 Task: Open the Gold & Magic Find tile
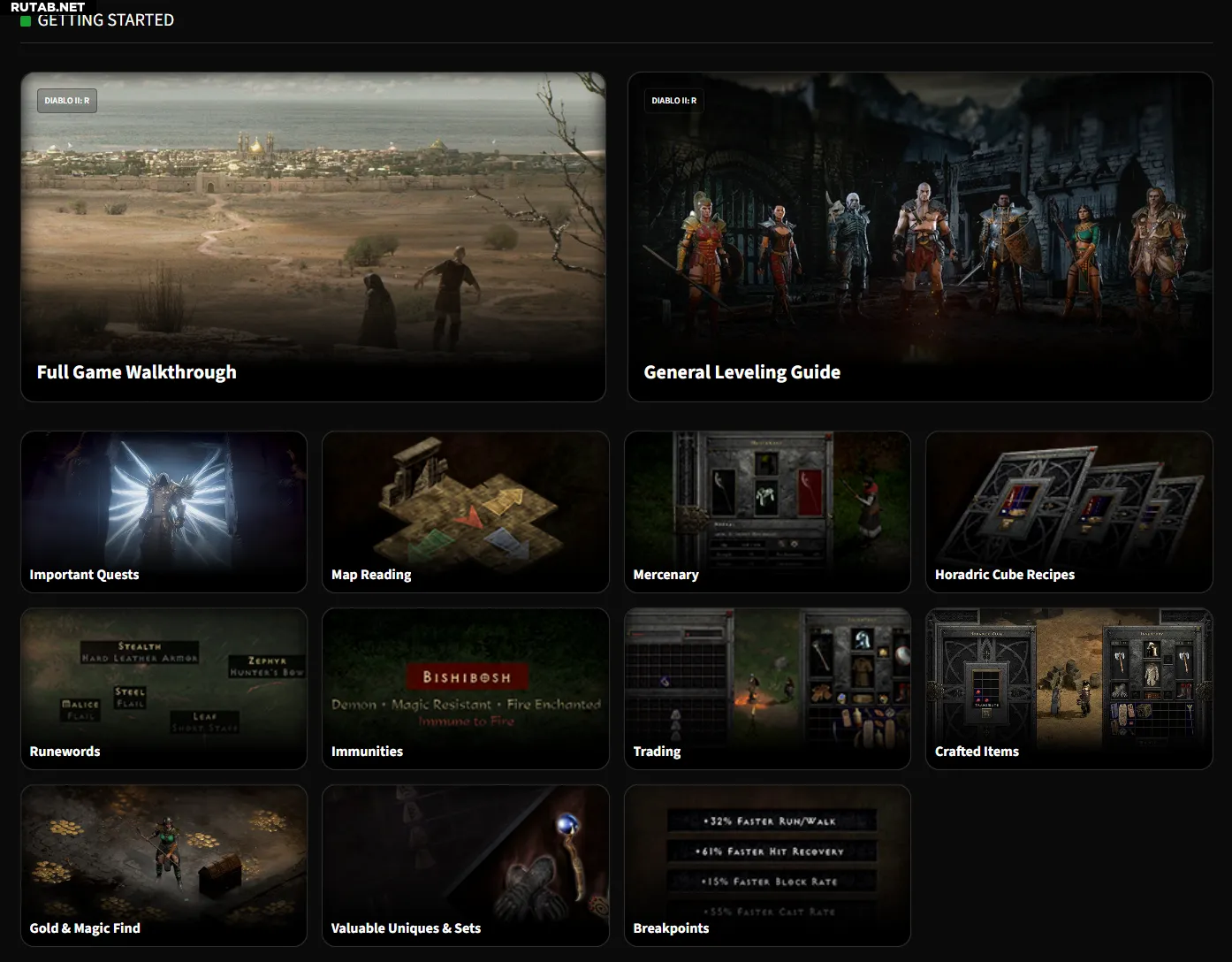[x=164, y=864]
